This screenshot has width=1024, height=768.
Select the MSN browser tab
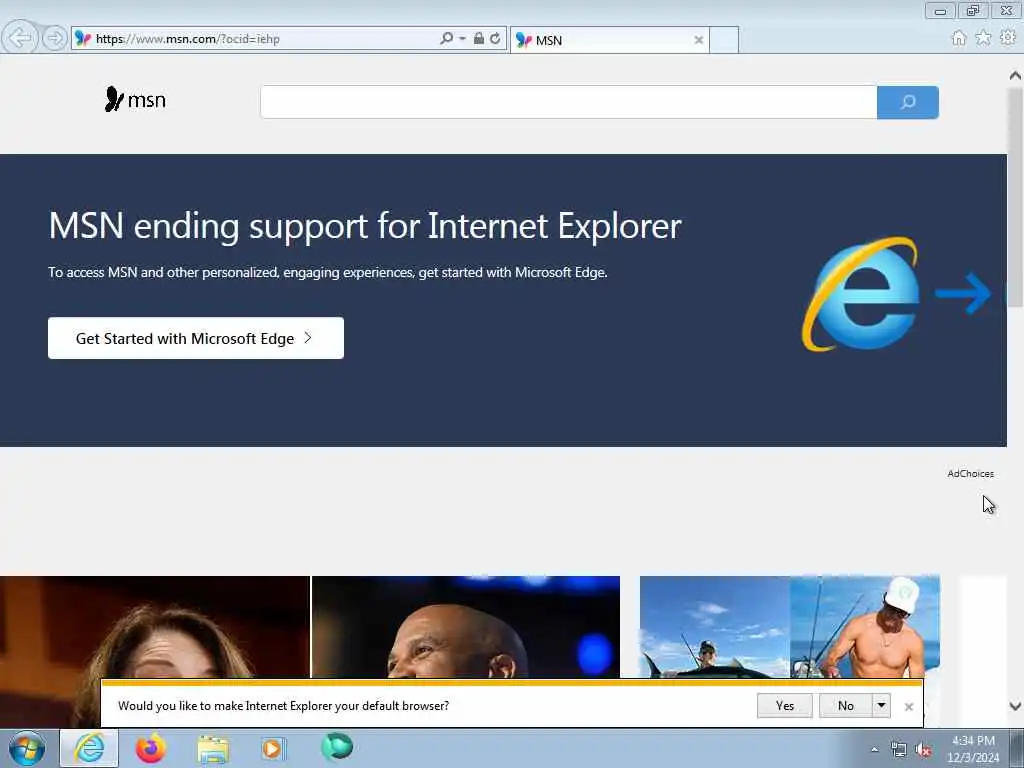pyautogui.click(x=609, y=40)
